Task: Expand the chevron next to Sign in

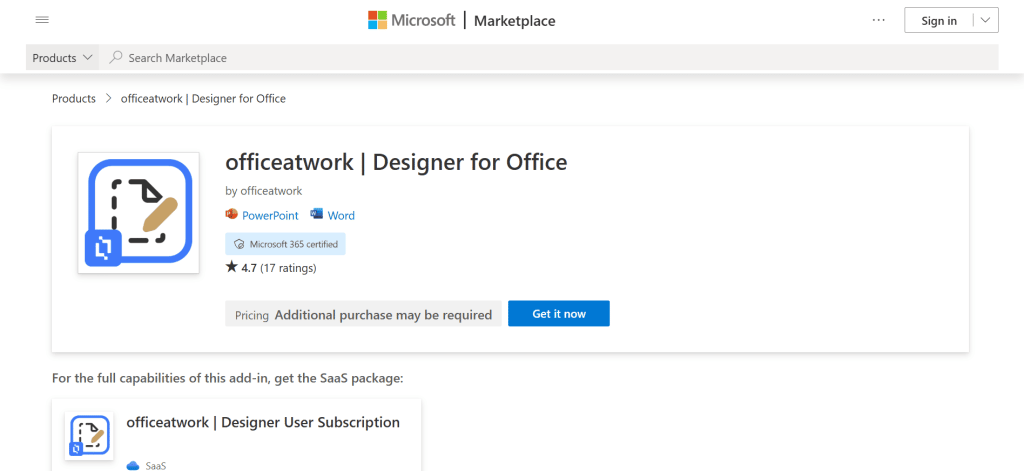Action: (x=985, y=20)
